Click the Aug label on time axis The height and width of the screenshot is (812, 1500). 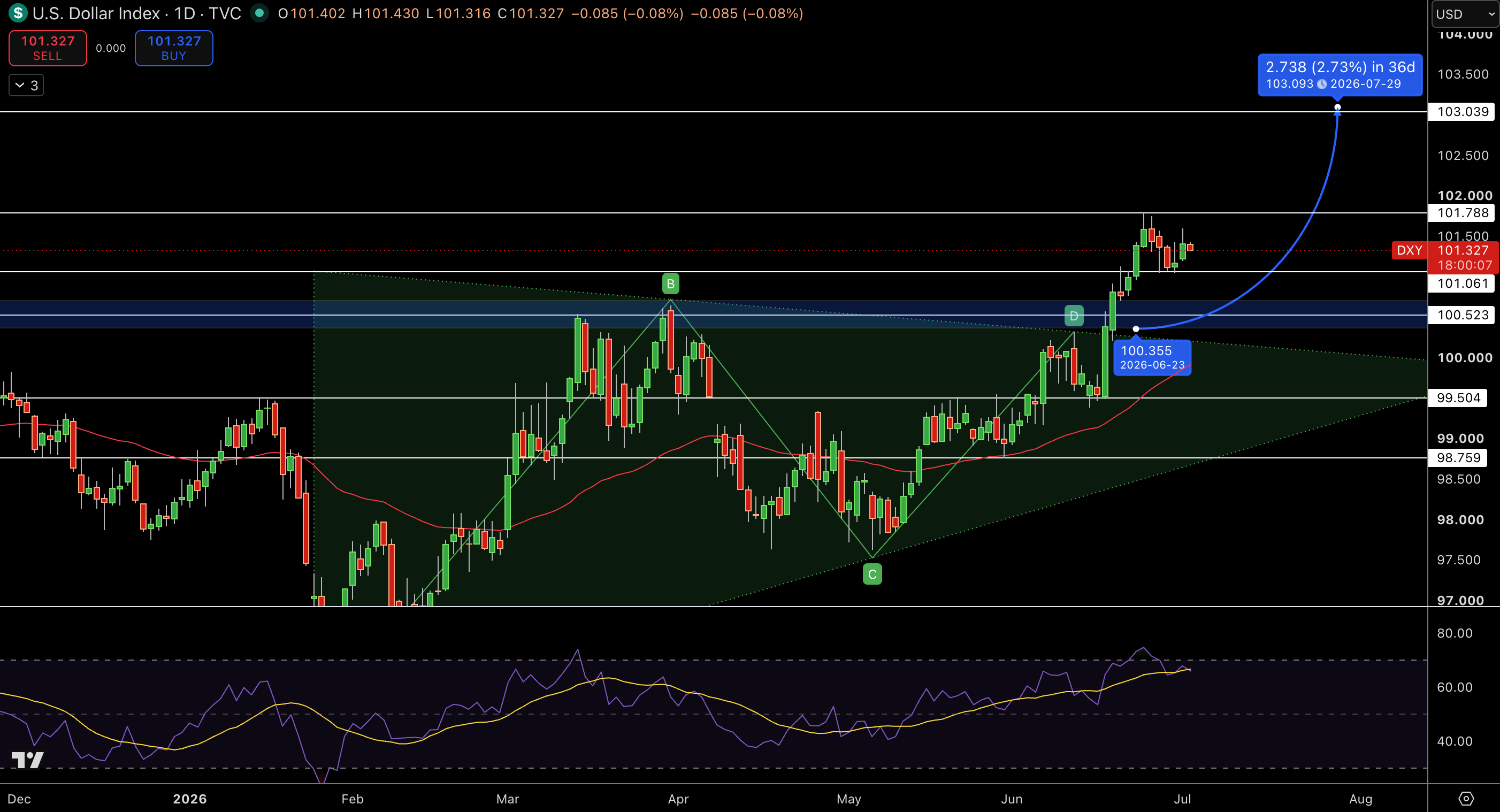click(1361, 799)
